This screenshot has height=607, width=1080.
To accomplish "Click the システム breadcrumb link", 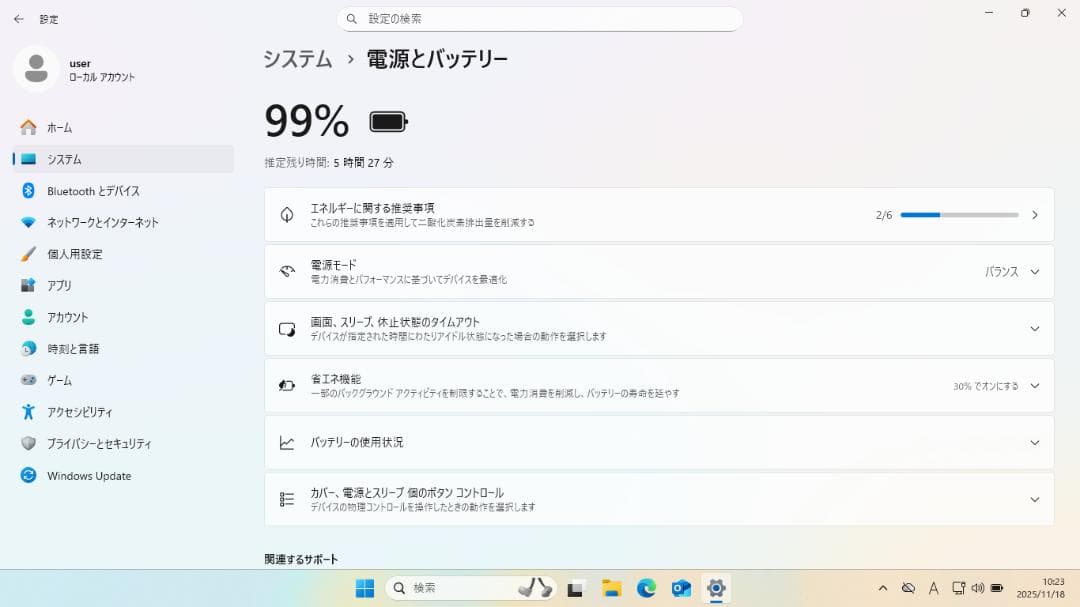I will [x=297, y=59].
